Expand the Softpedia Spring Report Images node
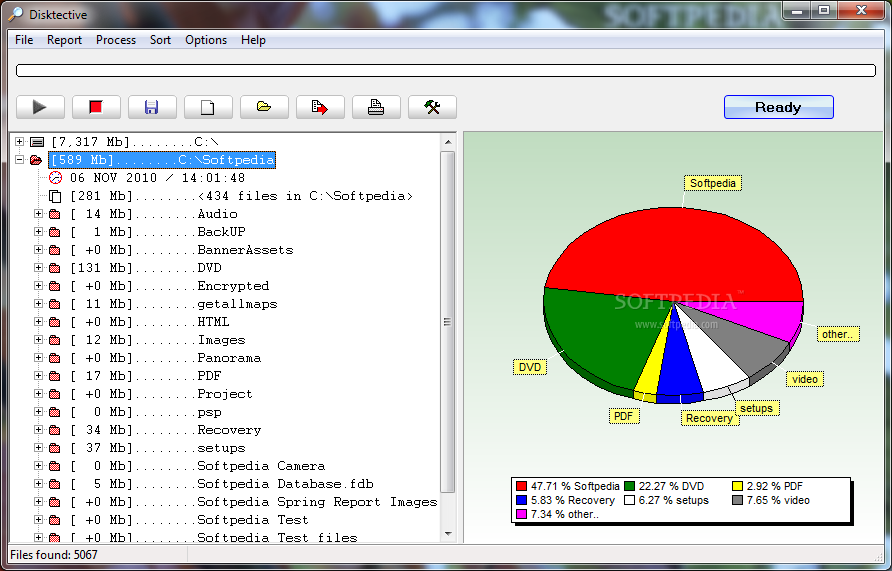 click(38, 502)
